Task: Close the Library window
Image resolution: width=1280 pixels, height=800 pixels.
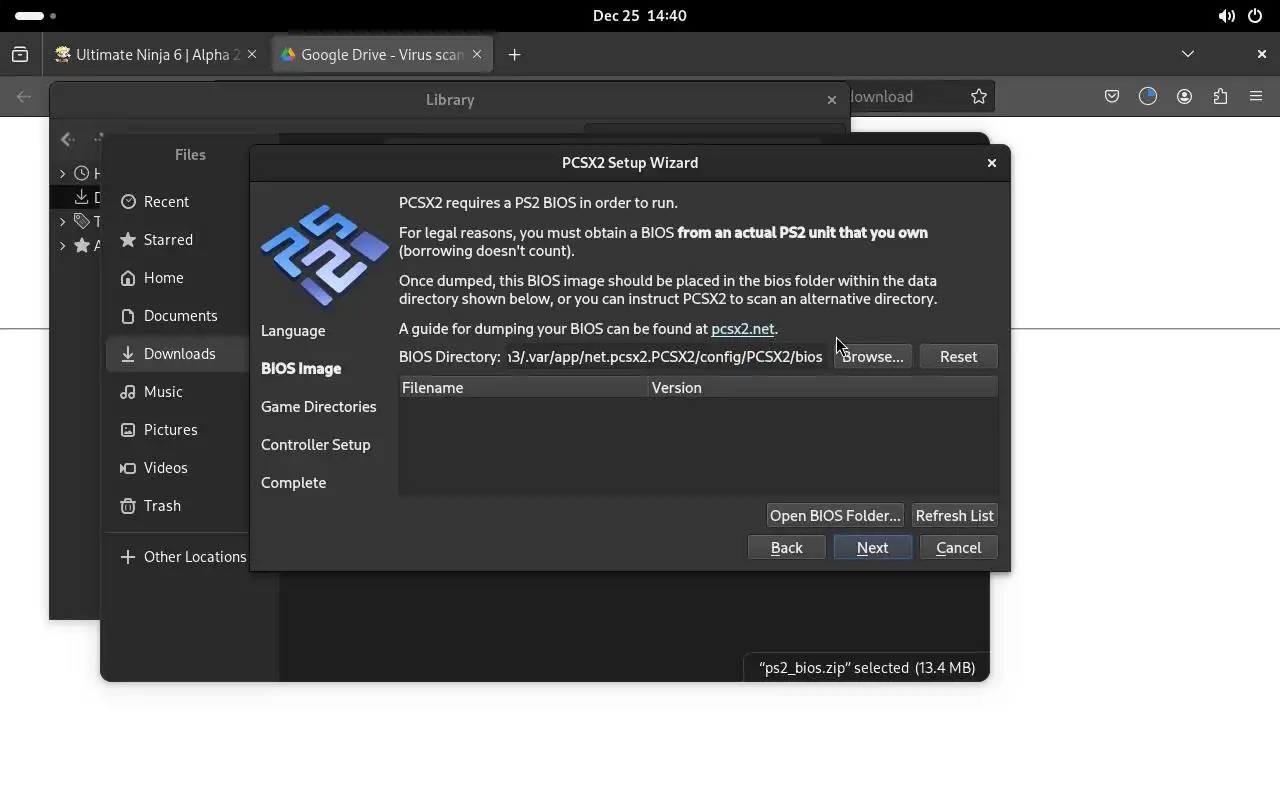Action: pyautogui.click(x=831, y=100)
